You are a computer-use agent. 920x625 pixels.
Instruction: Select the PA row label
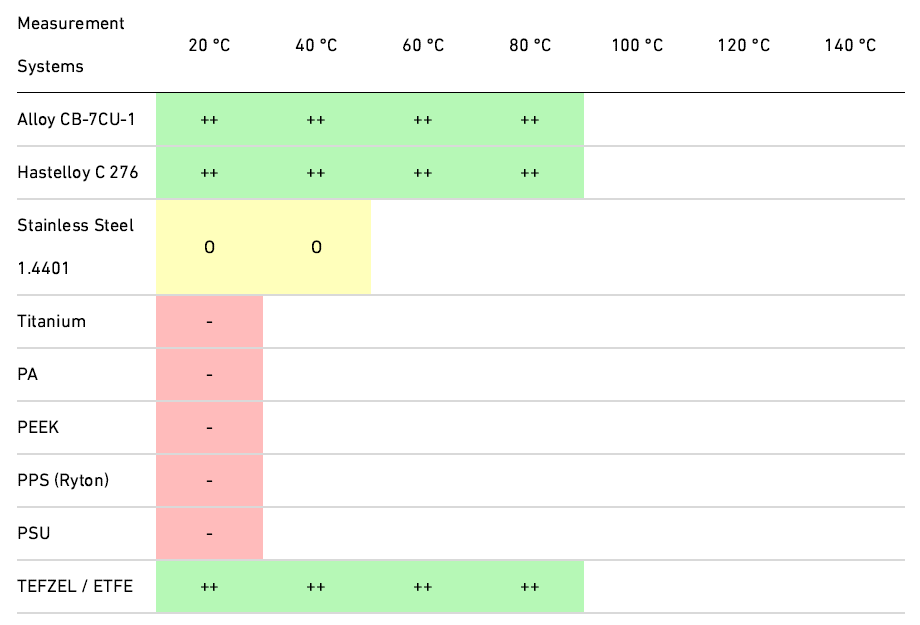pos(28,375)
